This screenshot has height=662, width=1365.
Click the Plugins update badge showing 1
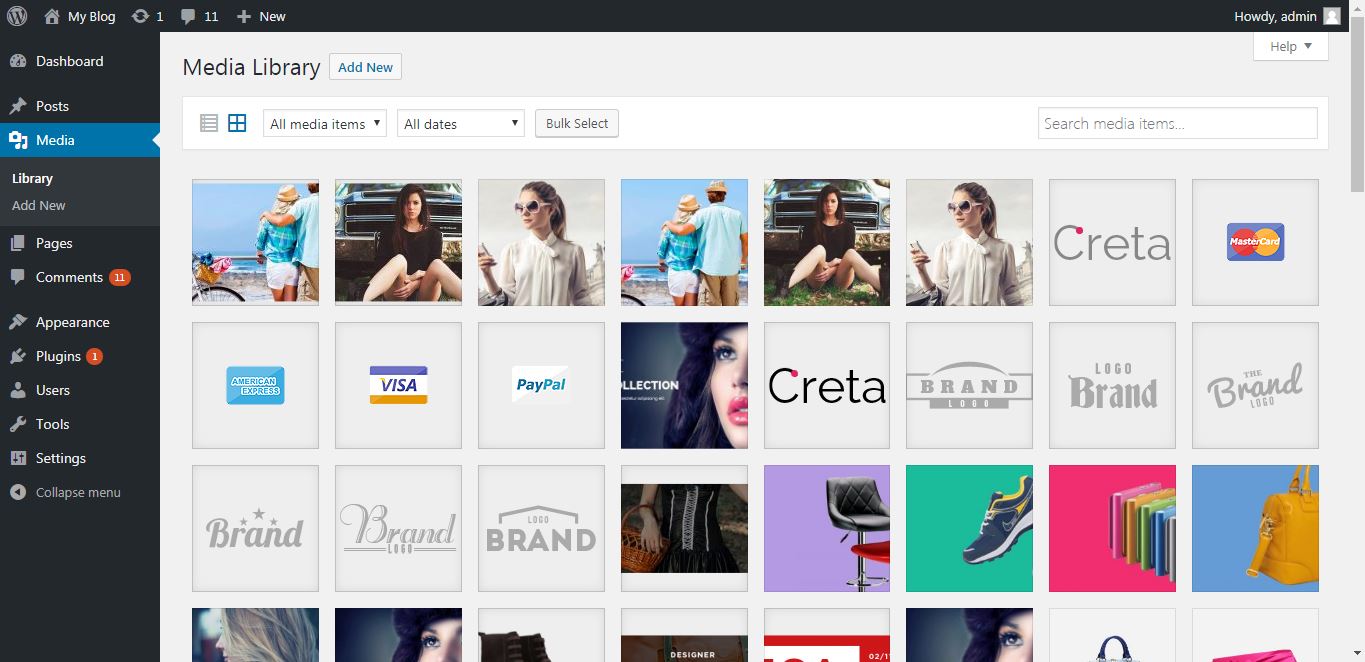pyautogui.click(x=94, y=356)
